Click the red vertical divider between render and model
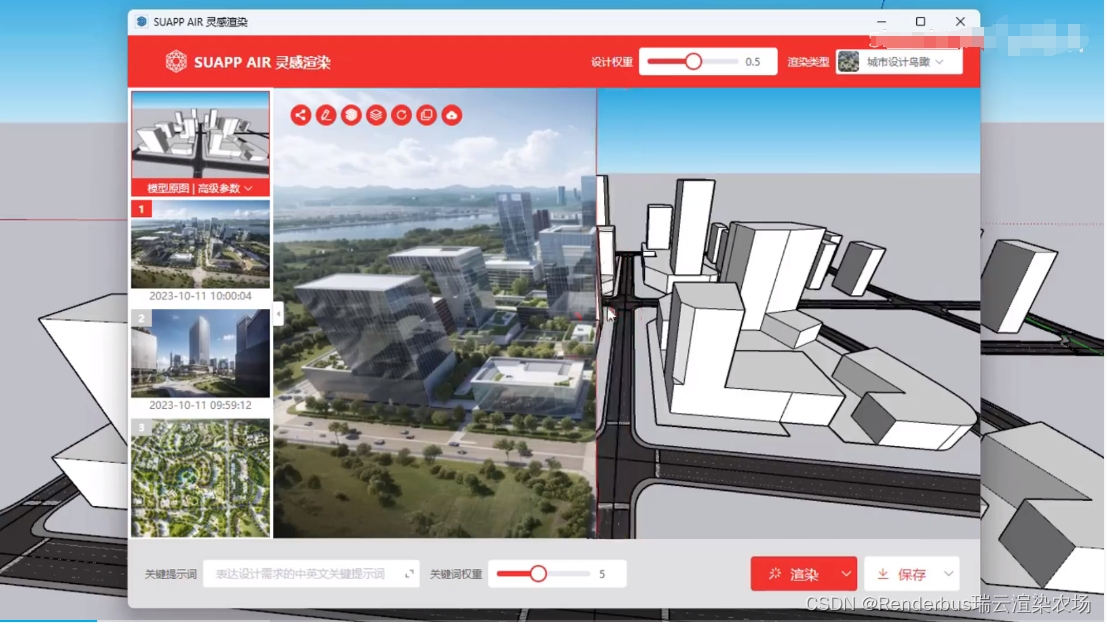Viewport: 1106px width, 623px height. tap(597, 313)
